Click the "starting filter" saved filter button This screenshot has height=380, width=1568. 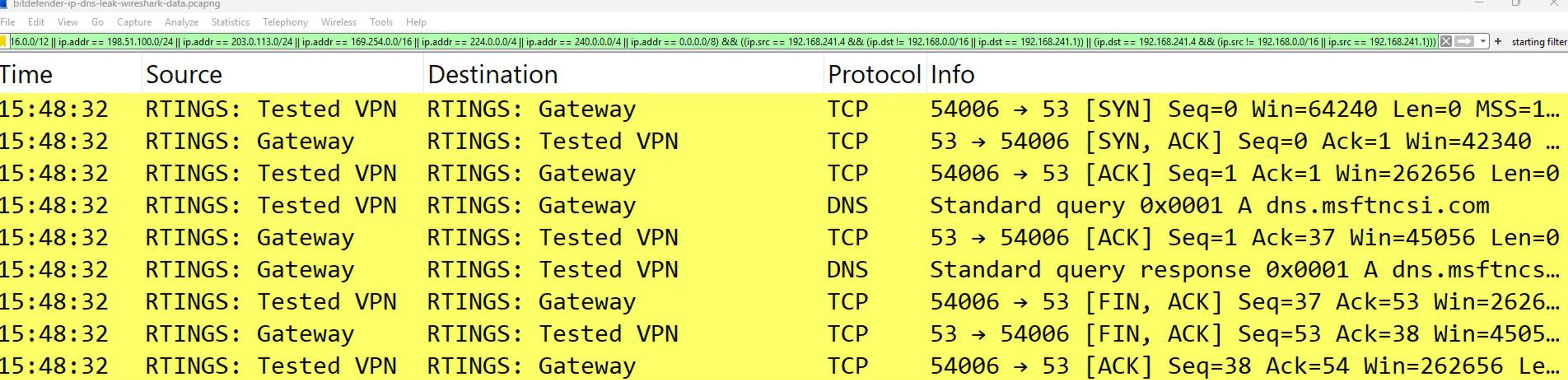coord(1539,42)
